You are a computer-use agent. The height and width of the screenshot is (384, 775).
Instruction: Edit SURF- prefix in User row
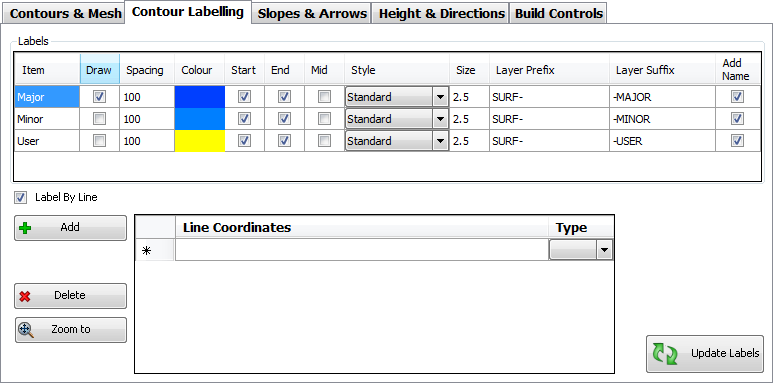coord(549,141)
